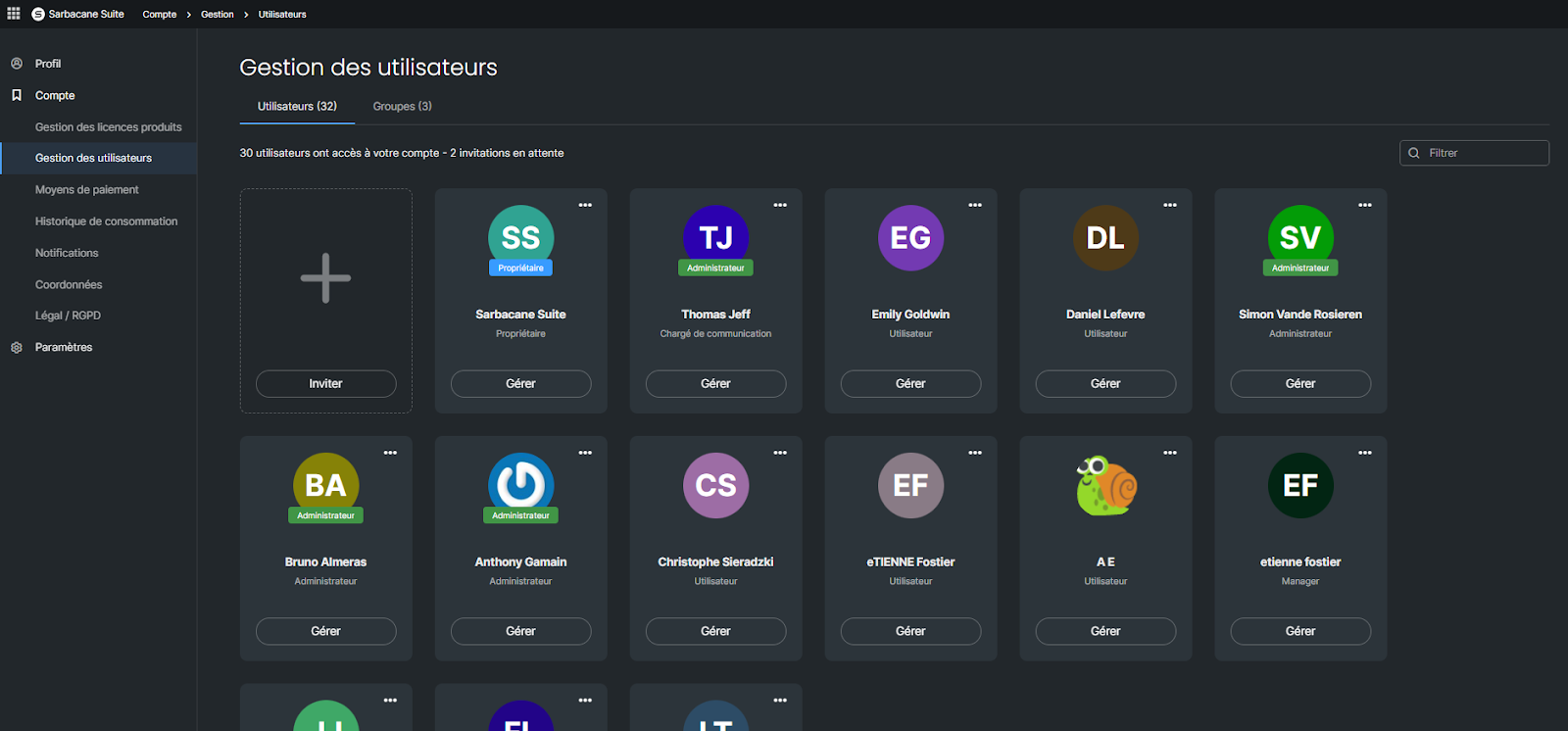Click Gérer for Anthony Gamain
This screenshot has width=1568, height=731.
520,632
